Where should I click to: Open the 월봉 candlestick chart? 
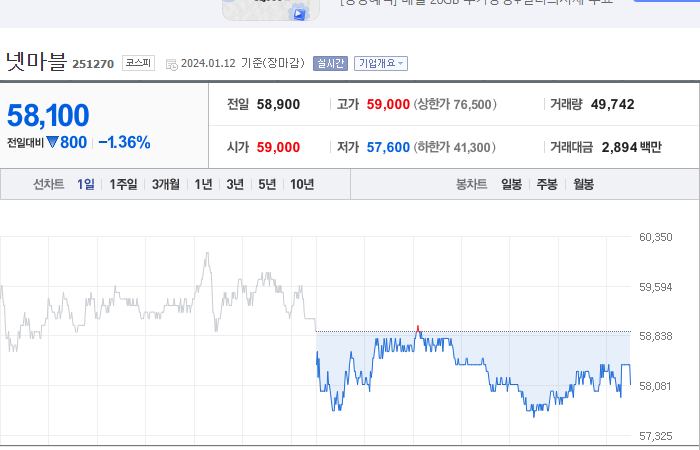pyautogui.click(x=583, y=184)
